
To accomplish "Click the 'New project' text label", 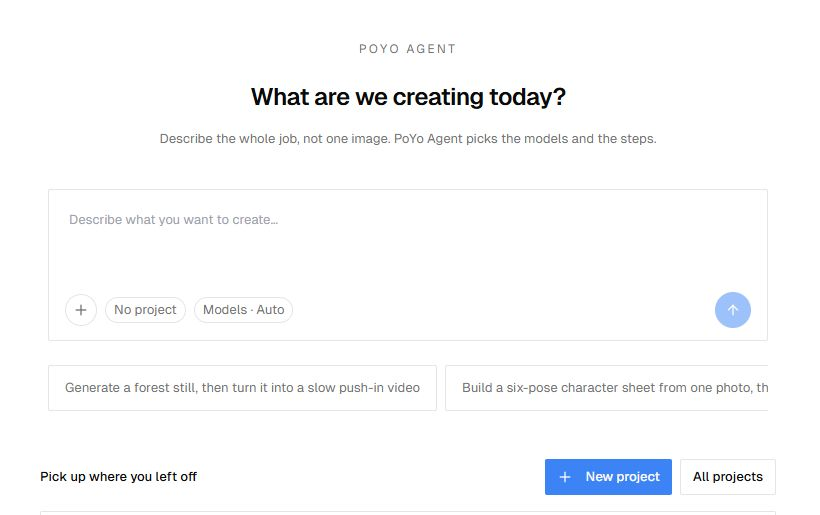I will (x=622, y=477).
